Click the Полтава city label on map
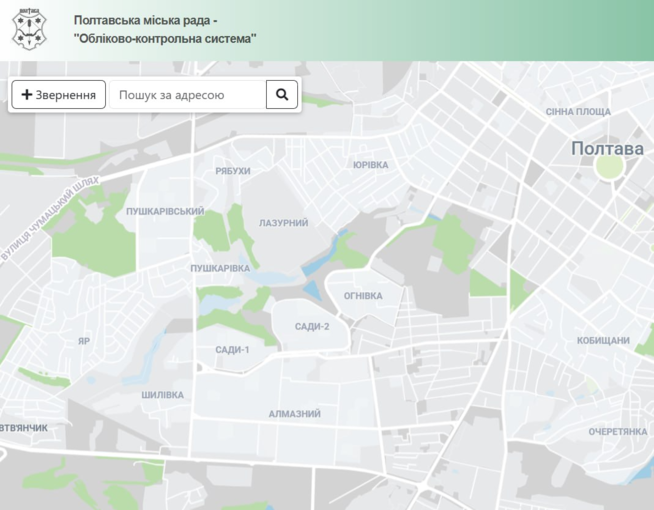Viewport: 654px width, 510px height. coord(607,148)
